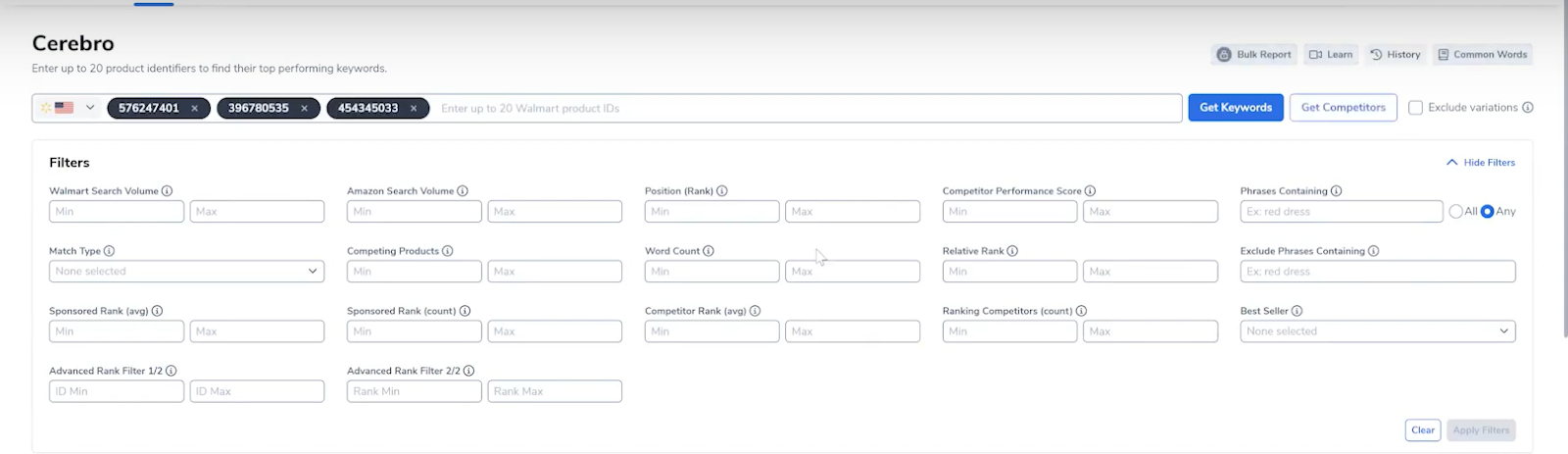Focus Sponsored Rank (count) Max field
1568x454 pixels.
click(x=555, y=331)
